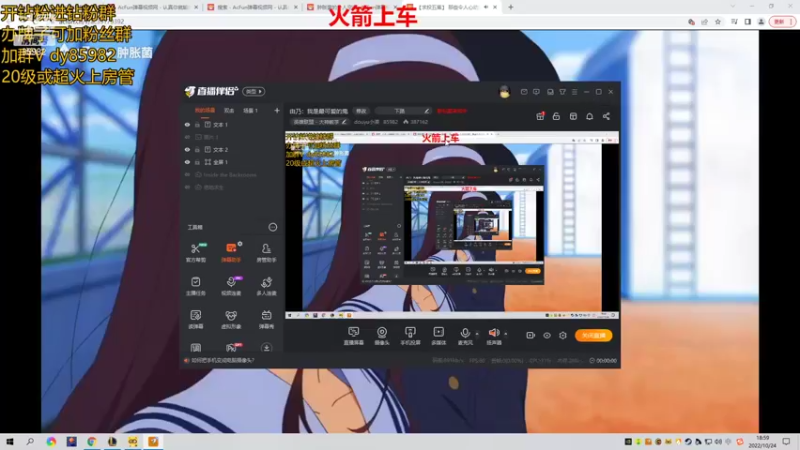Click the record video icon beside the orange button

(x=530, y=335)
